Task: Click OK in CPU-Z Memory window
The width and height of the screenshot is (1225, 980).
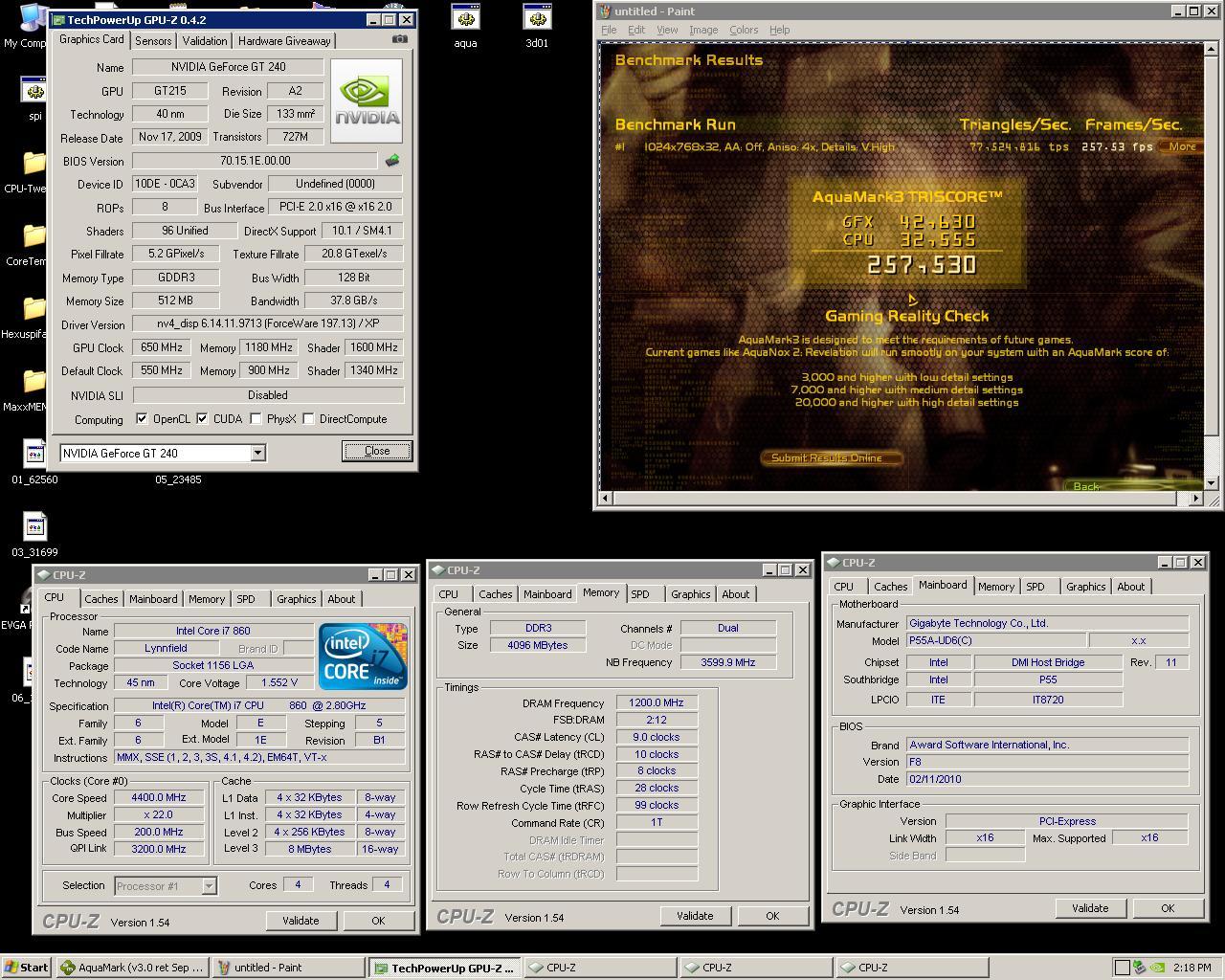Action: click(x=772, y=916)
